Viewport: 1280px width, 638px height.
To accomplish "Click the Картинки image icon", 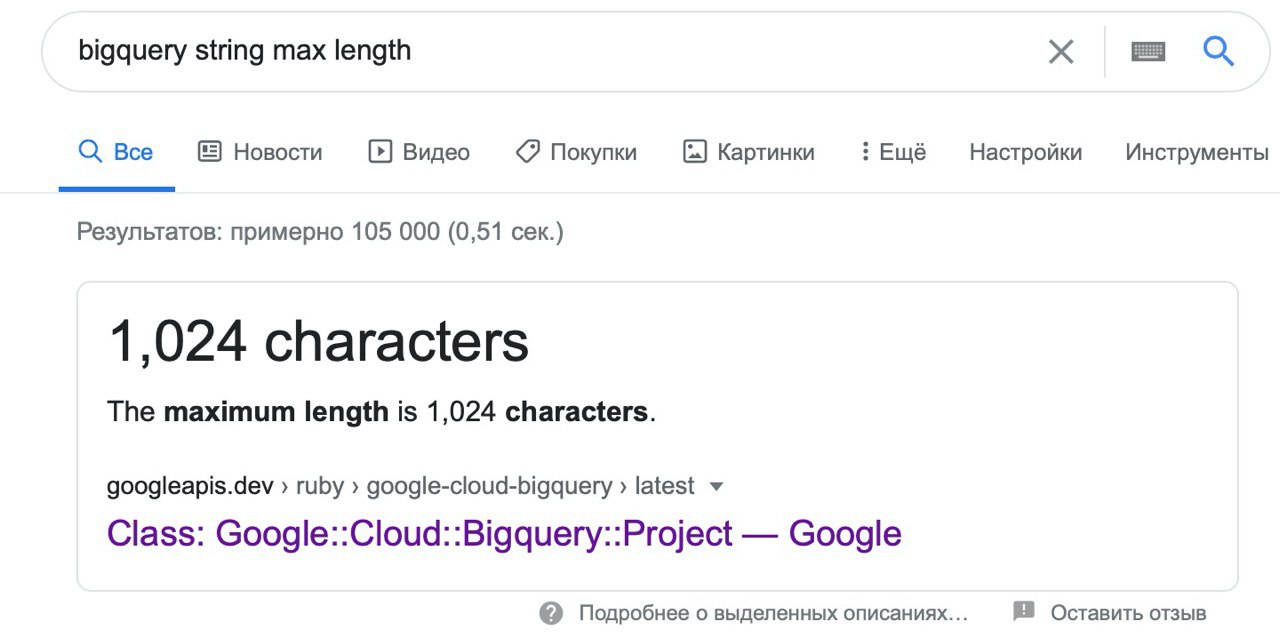I will (695, 152).
